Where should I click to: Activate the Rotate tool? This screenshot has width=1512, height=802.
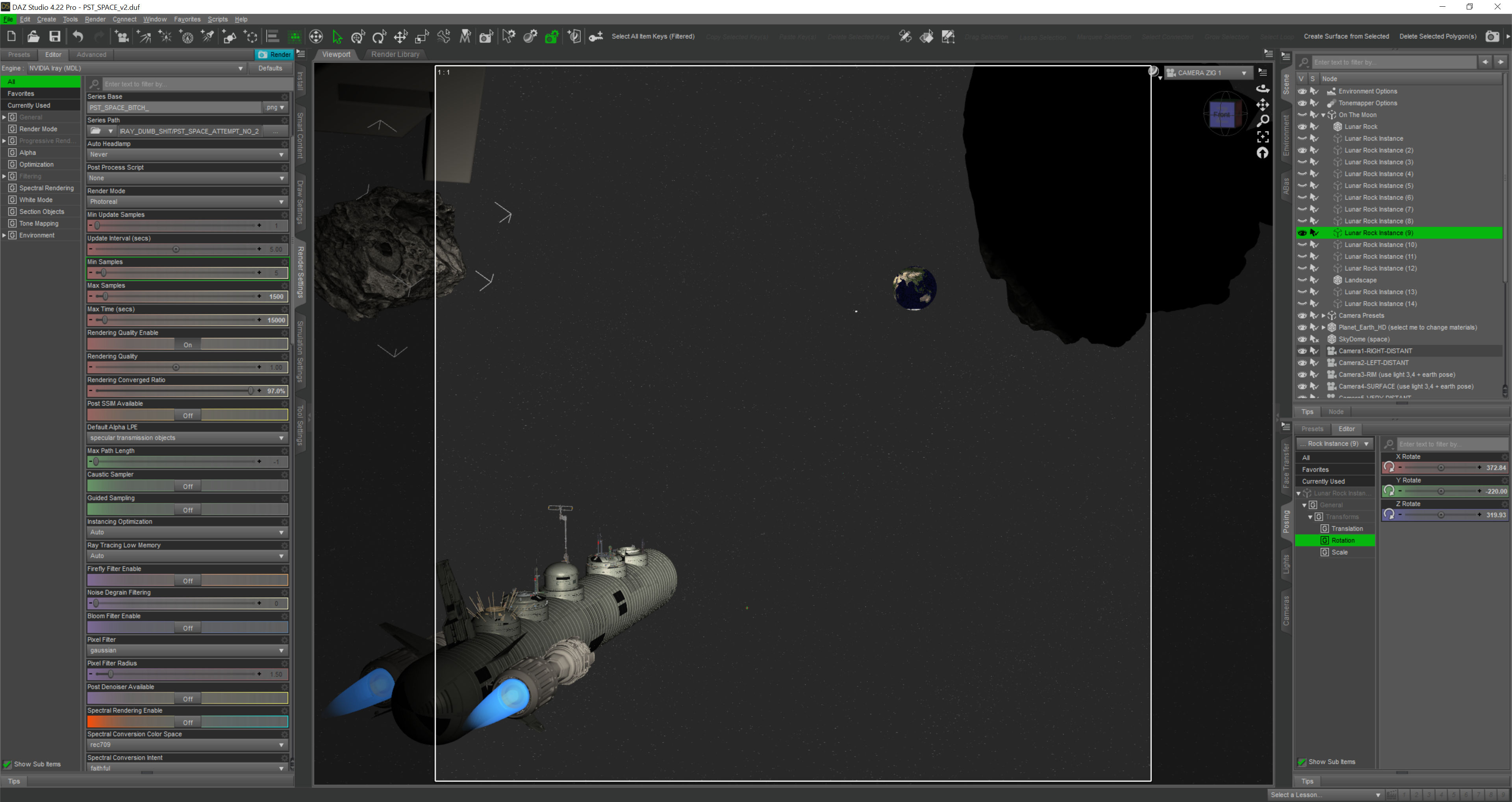pos(380,36)
